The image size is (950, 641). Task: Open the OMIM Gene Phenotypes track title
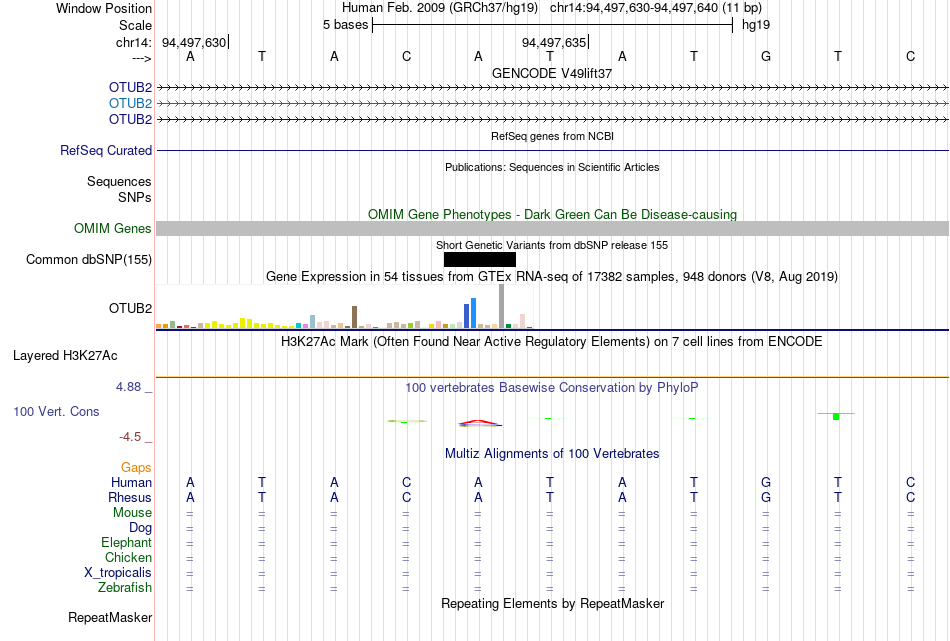click(x=552, y=214)
